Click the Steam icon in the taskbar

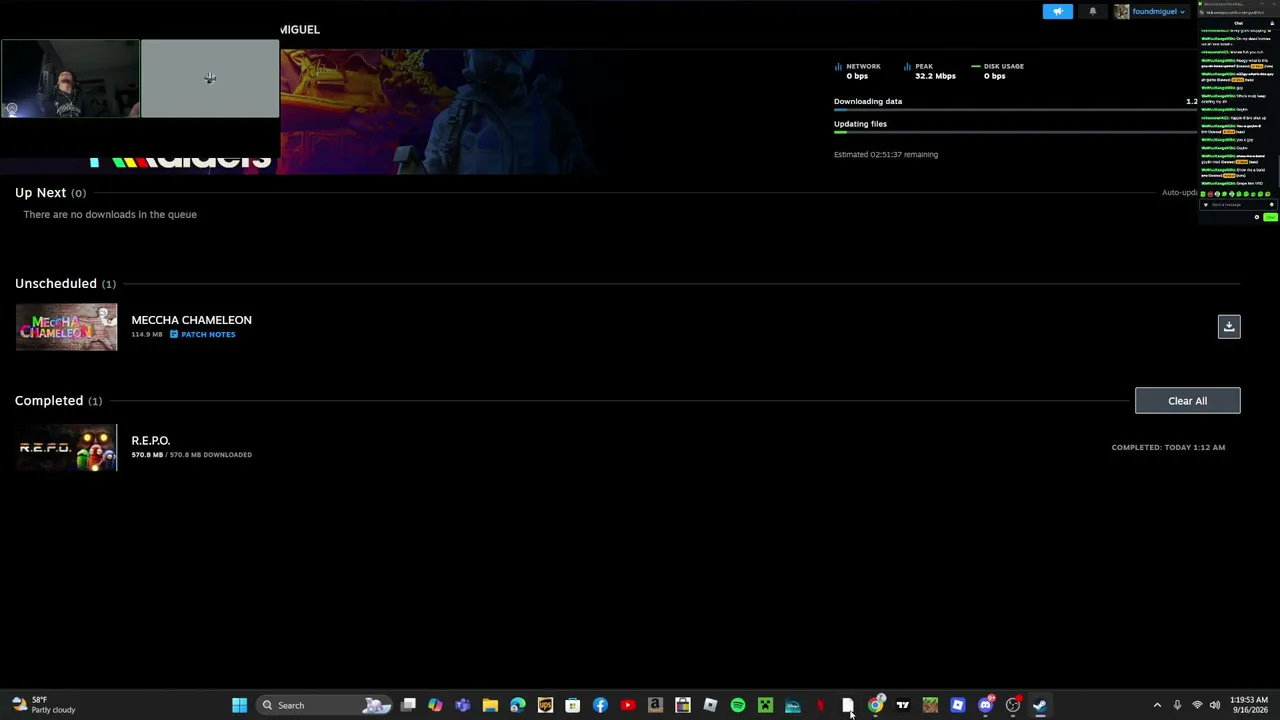1040,706
